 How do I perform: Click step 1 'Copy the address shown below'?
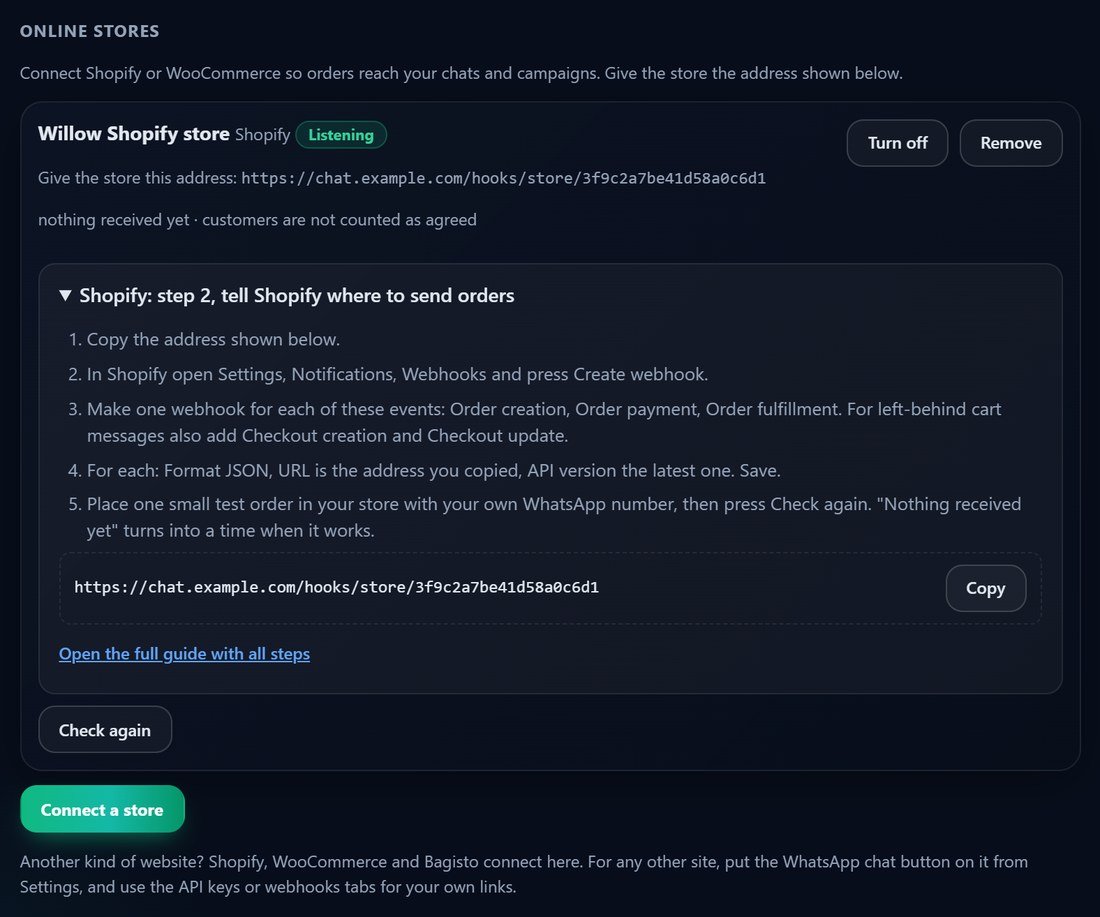coord(213,340)
